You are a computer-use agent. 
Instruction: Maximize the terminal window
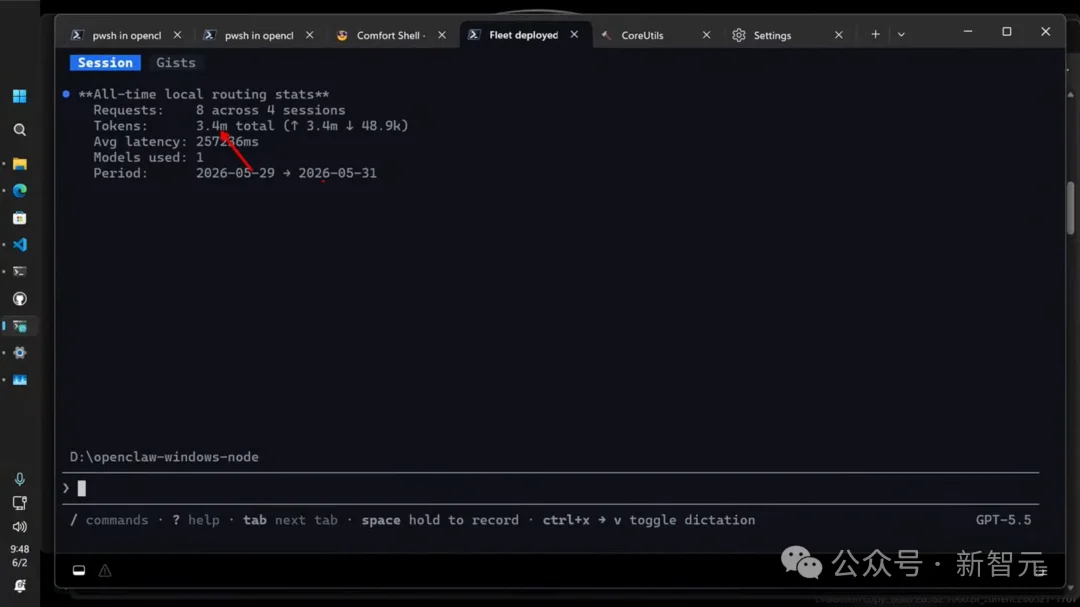pos(1006,32)
